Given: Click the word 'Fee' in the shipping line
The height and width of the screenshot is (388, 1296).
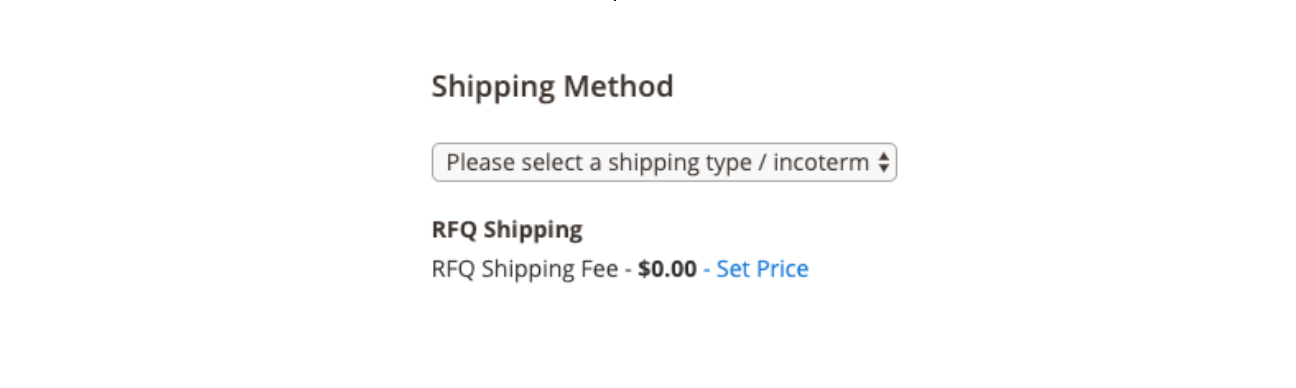Looking at the screenshot, I should click(599, 268).
